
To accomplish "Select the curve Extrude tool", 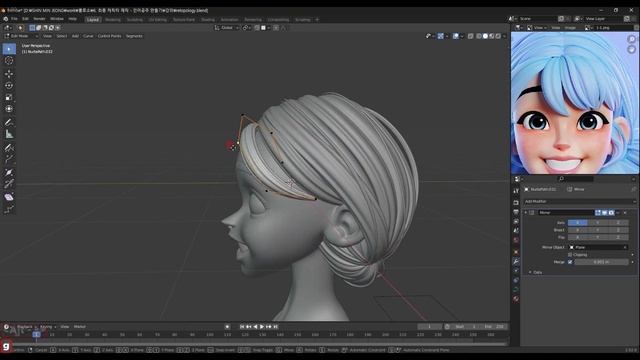I will (9, 159).
